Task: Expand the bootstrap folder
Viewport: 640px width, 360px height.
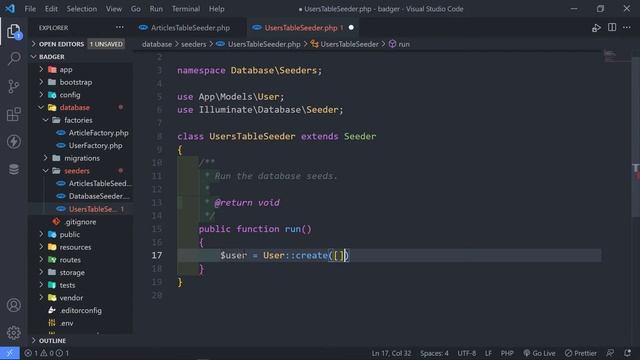Action: point(76,82)
